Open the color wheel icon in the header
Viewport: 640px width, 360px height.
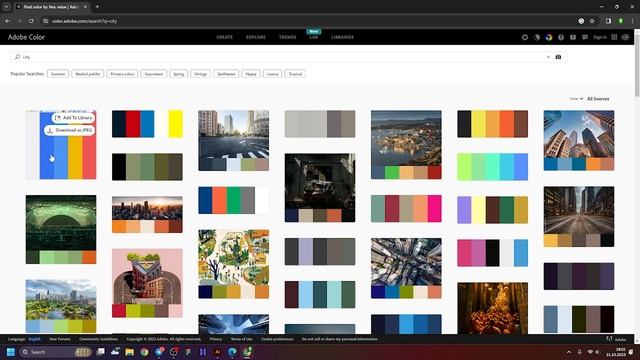549,37
